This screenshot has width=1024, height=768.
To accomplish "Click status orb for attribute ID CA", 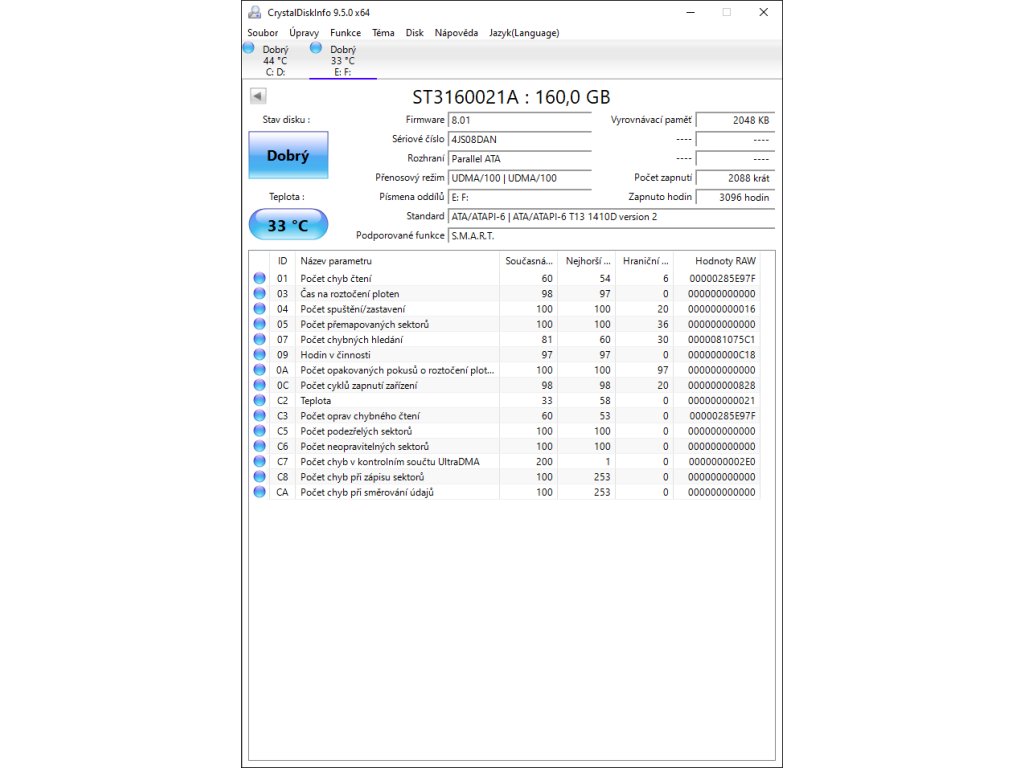I will coord(259,492).
